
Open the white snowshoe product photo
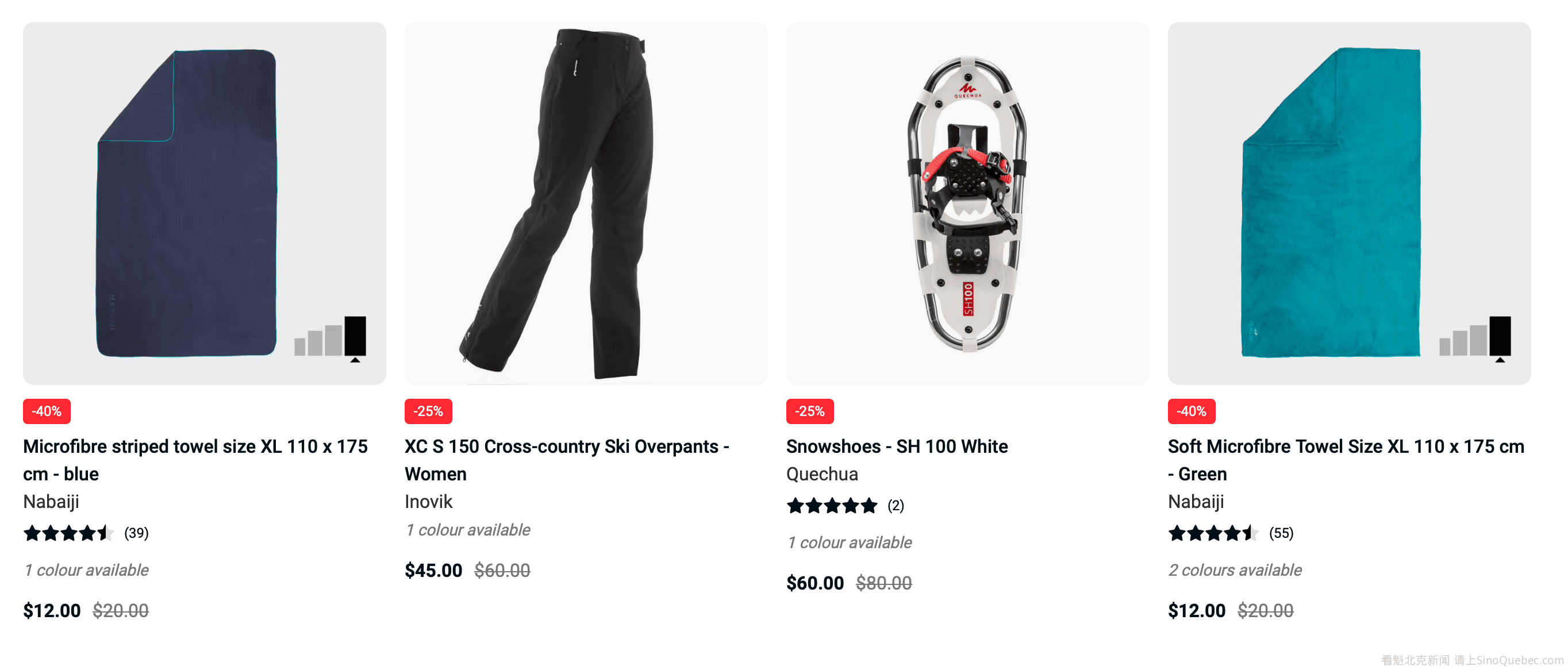coord(967,203)
